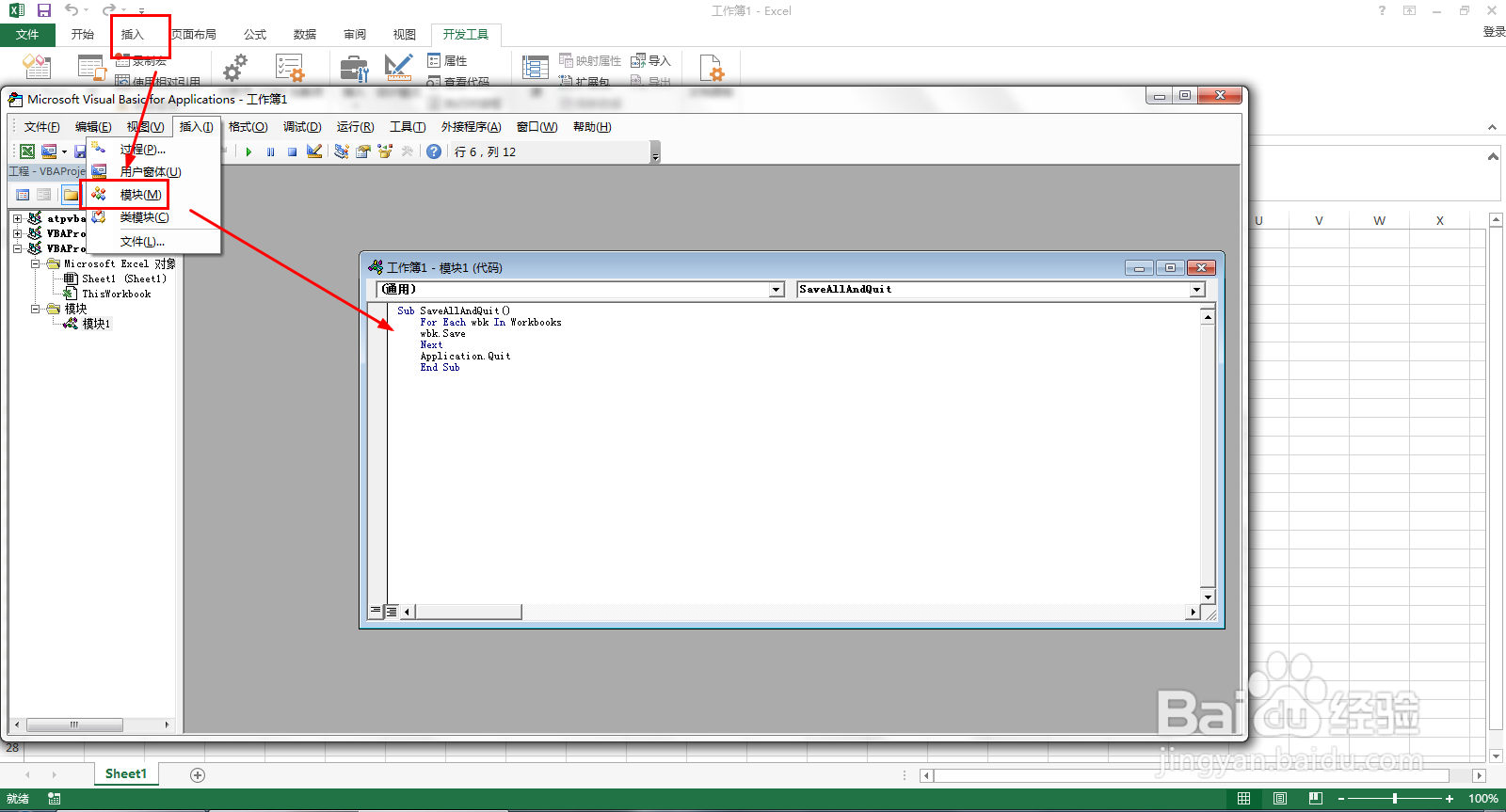Open the SaveAllAndQuit procedure dropdown
The width and height of the screenshot is (1506, 812).
click(1197, 290)
